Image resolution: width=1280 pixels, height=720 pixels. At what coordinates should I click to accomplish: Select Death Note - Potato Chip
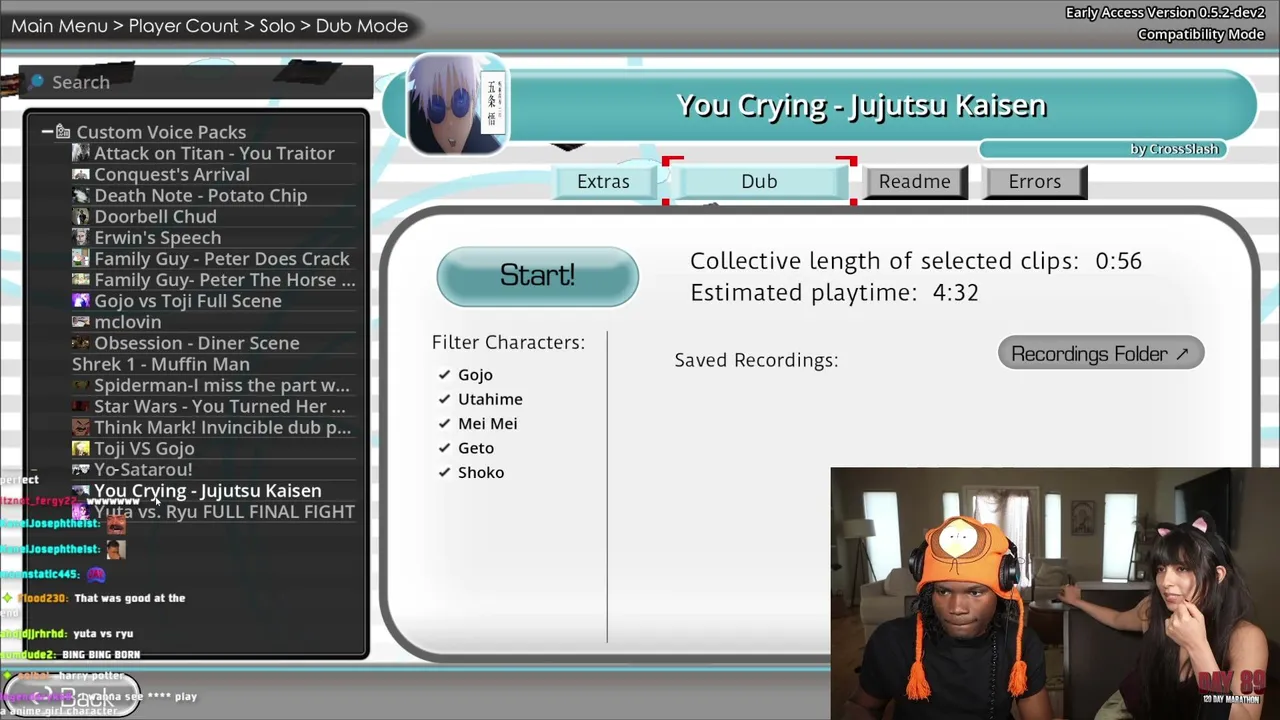click(214, 195)
